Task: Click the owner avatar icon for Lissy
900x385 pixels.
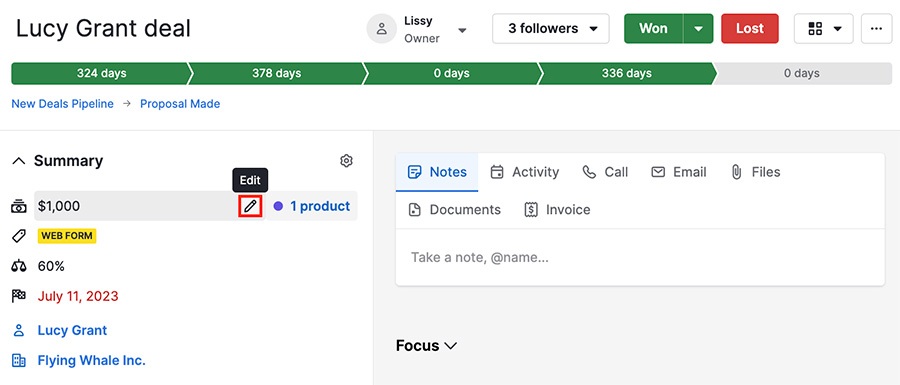Action: (382, 29)
